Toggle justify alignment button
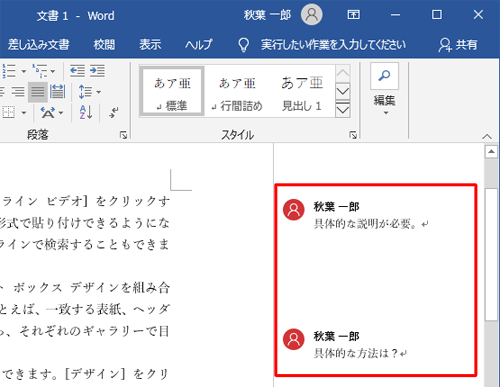This screenshot has height=387, width=500. pos(37,92)
